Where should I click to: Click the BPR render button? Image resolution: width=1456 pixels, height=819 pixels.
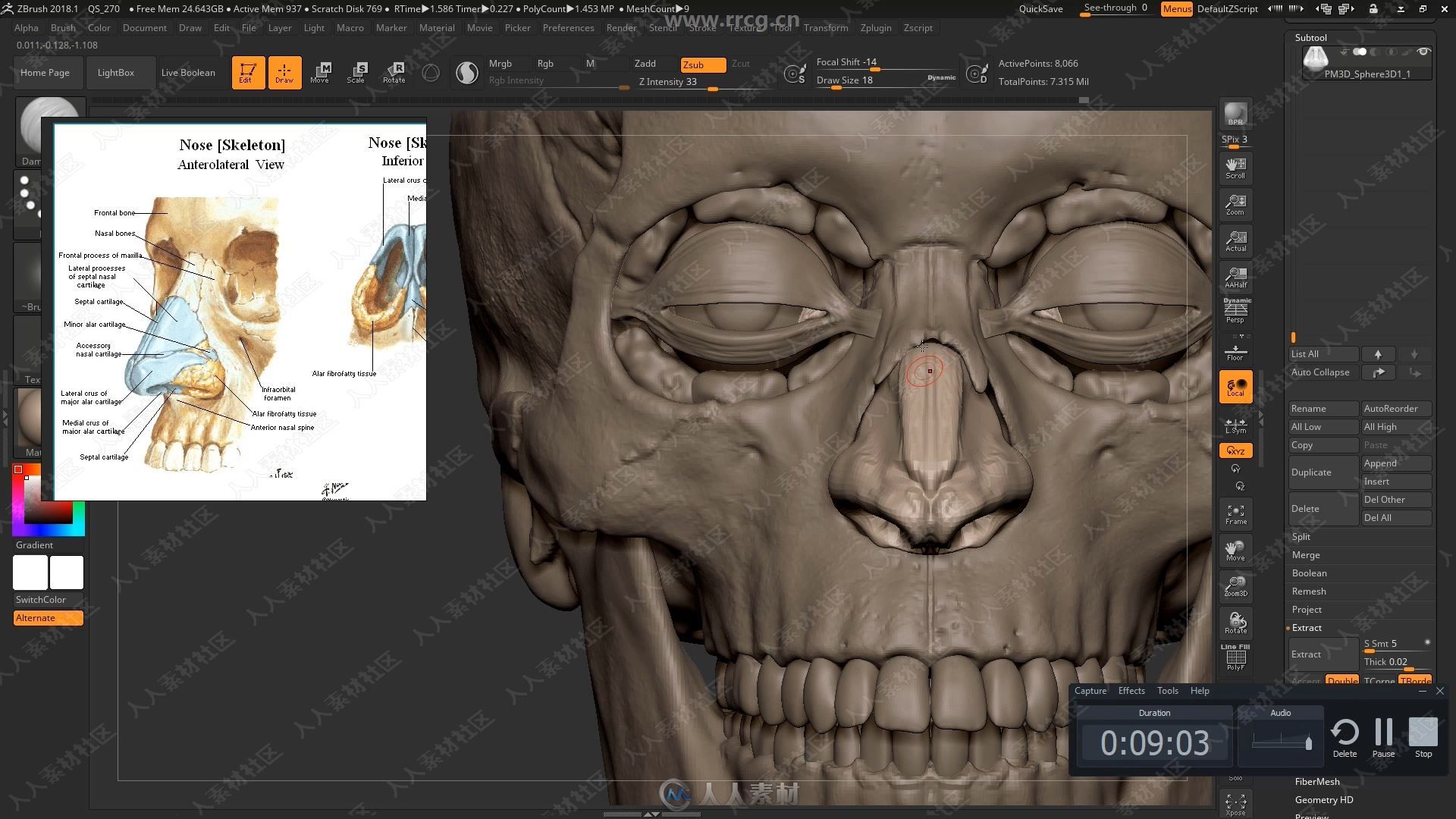[x=1235, y=115]
